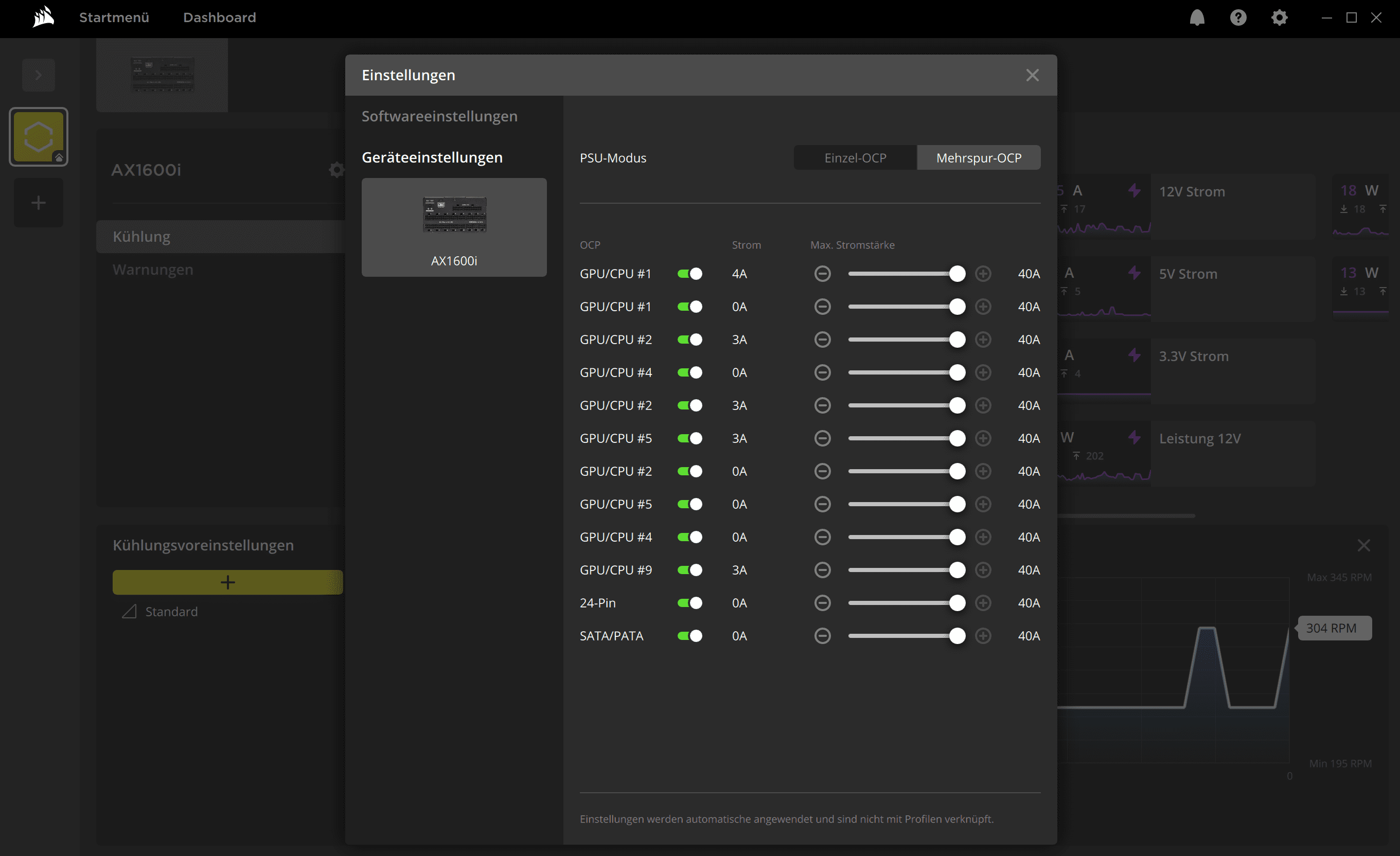This screenshot has height=856, width=1400.
Task: Open the notifications bell icon
Action: pyautogui.click(x=1197, y=17)
